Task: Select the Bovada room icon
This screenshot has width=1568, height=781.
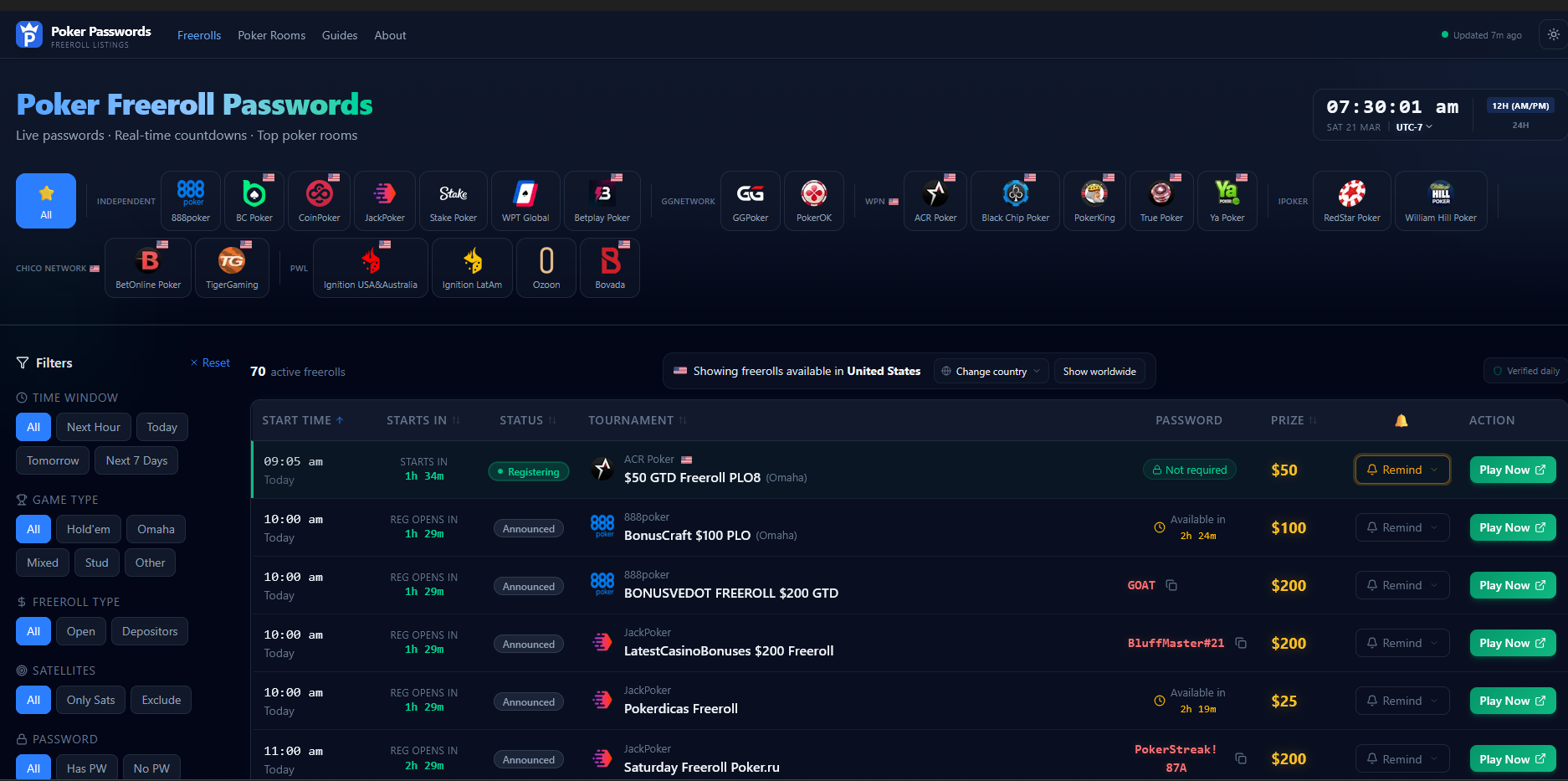Action: pos(610,268)
